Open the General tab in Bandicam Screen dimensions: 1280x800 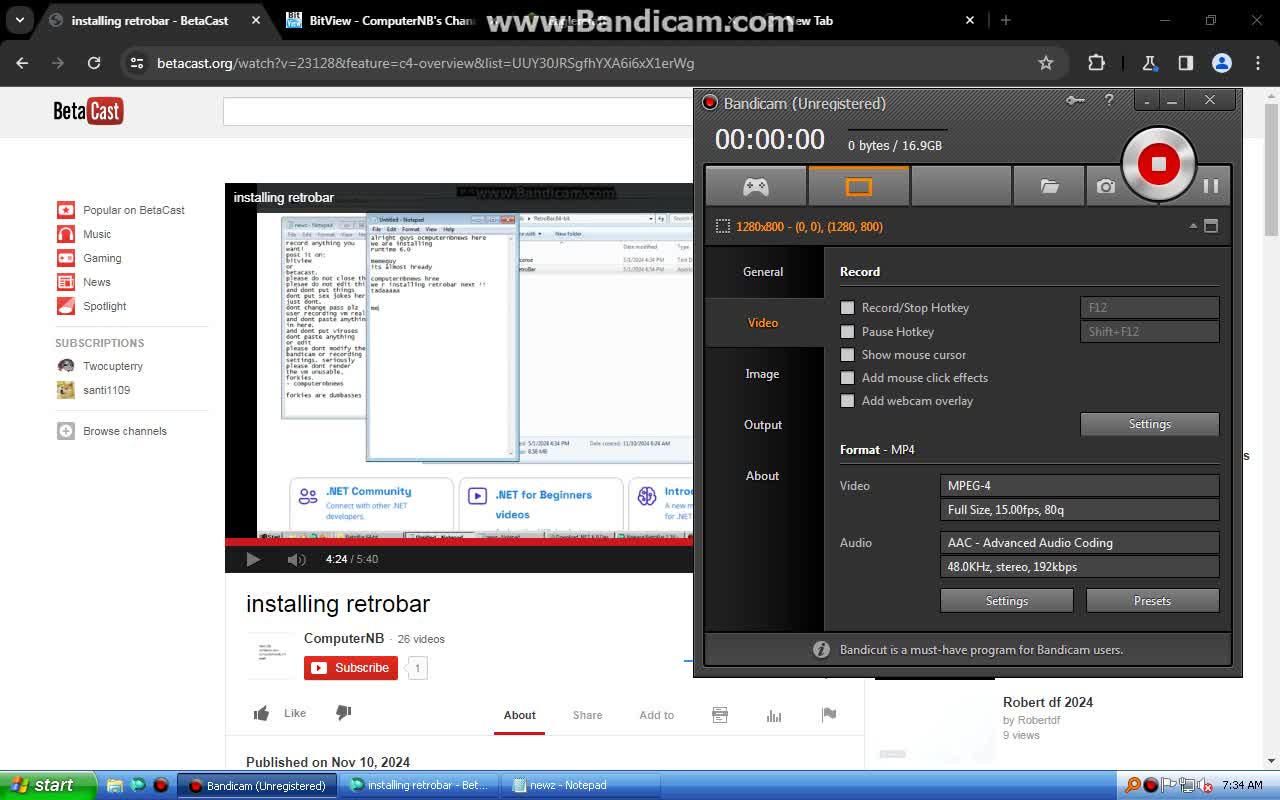pyautogui.click(x=763, y=272)
